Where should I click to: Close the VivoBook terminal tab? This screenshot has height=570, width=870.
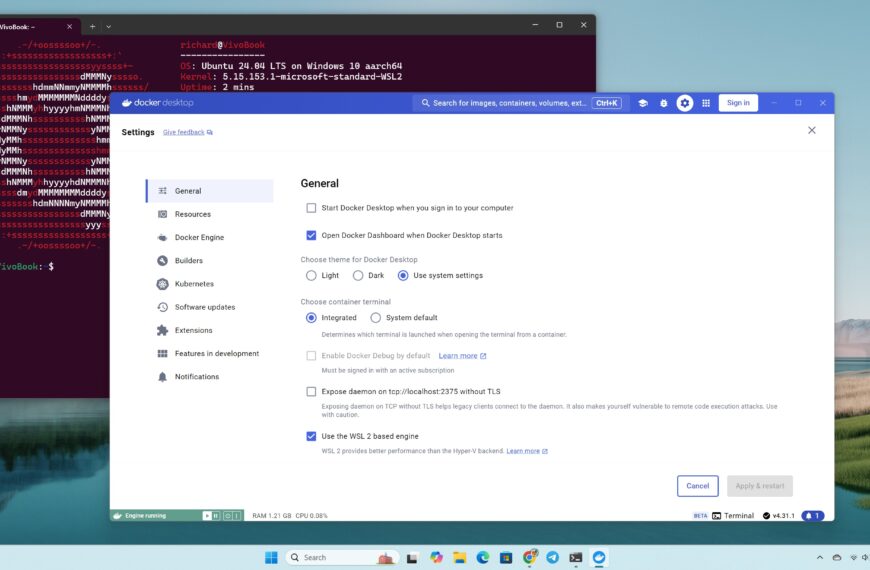[x=69, y=26]
